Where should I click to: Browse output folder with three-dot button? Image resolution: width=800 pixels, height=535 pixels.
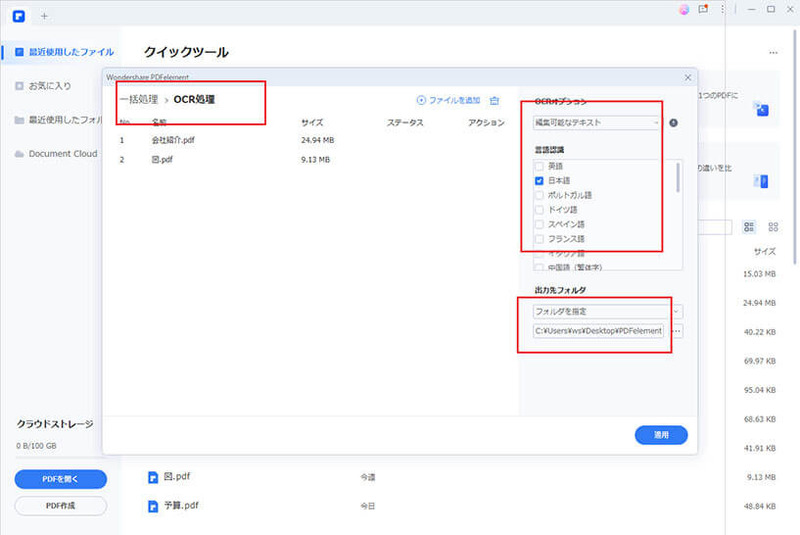pos(677,331)
